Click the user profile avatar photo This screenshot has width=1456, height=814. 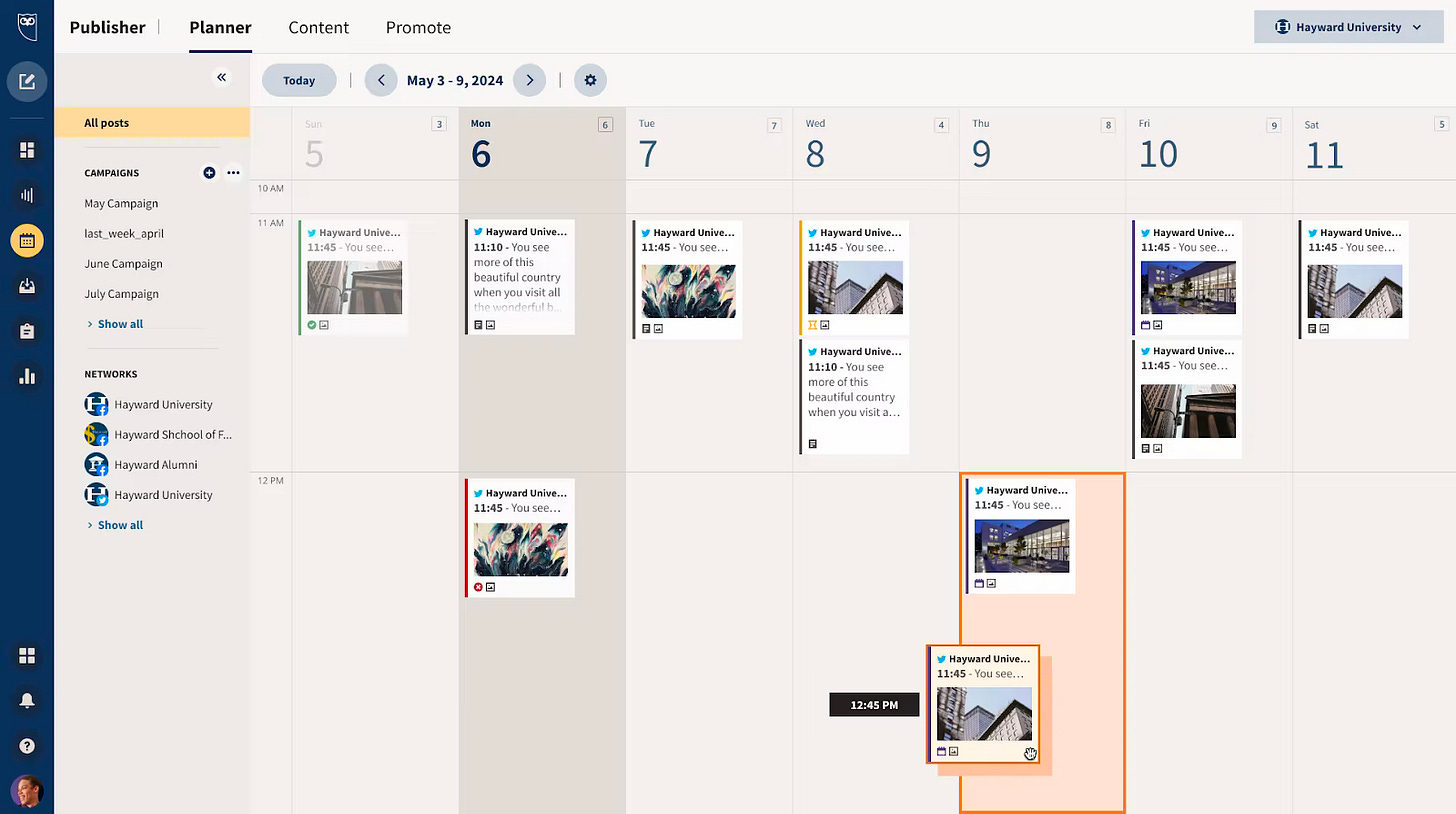click(27, 791)
